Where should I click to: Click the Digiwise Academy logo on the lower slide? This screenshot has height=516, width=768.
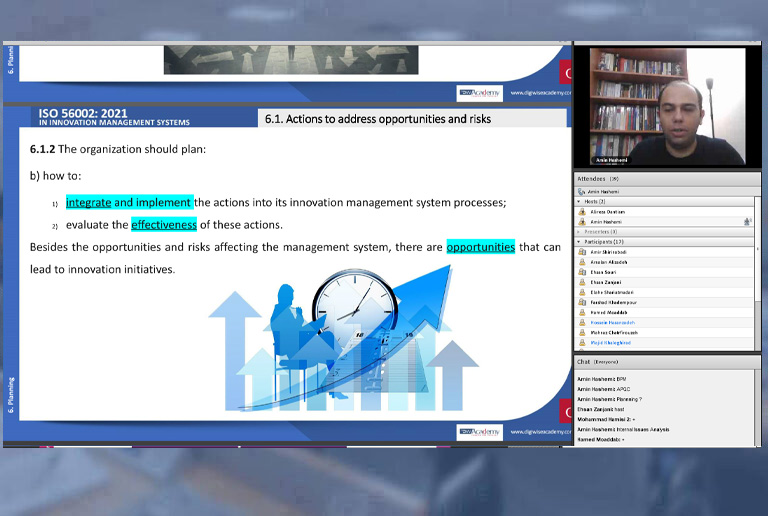click(x=480, y=431)
